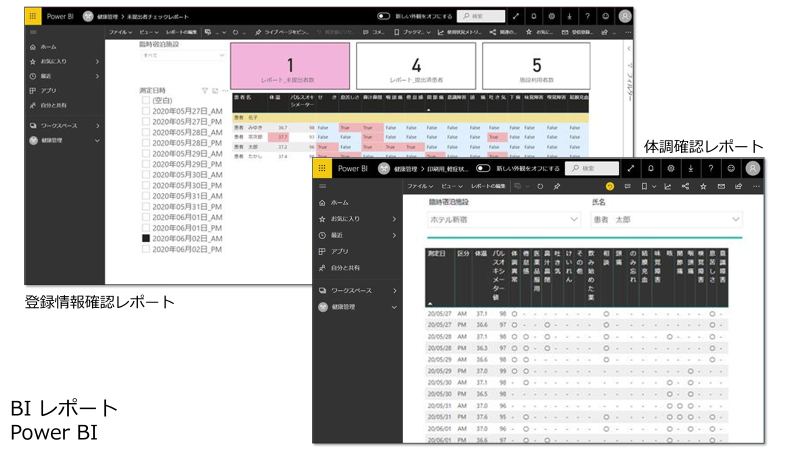Open the comments icon in front window toolbar
This screenshot has width=800, height=450.
tap(628, 186)
